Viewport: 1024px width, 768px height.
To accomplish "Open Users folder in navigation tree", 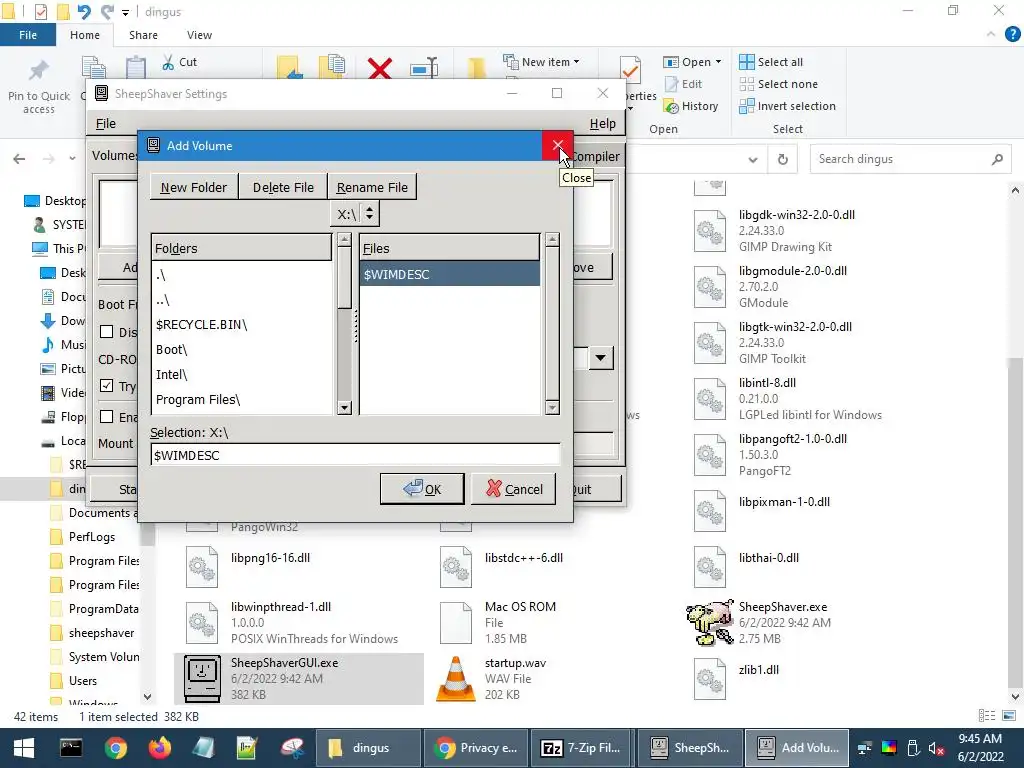I will [82, 680].
